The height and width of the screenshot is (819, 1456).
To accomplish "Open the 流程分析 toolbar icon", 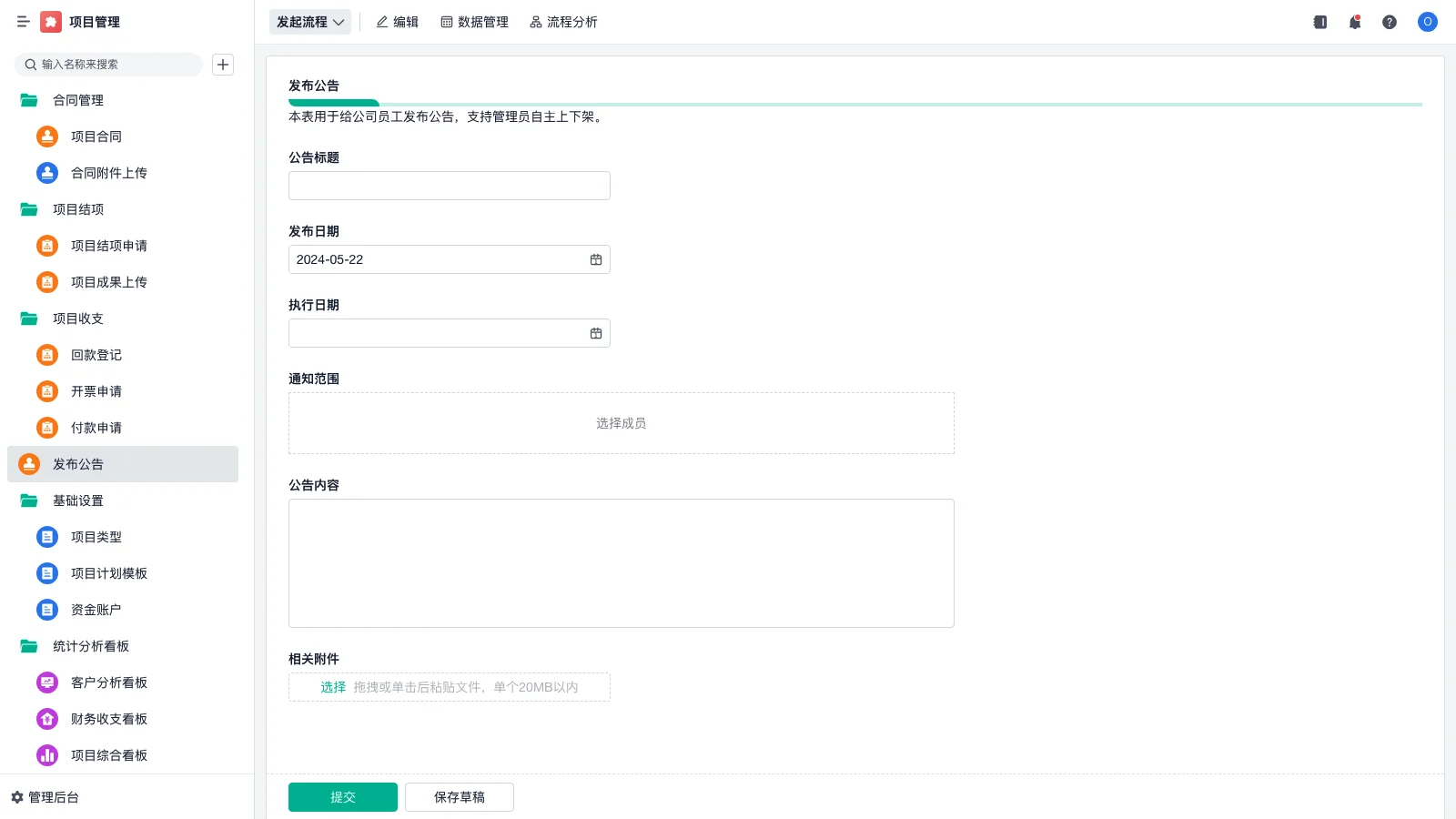I will (534, 22).
